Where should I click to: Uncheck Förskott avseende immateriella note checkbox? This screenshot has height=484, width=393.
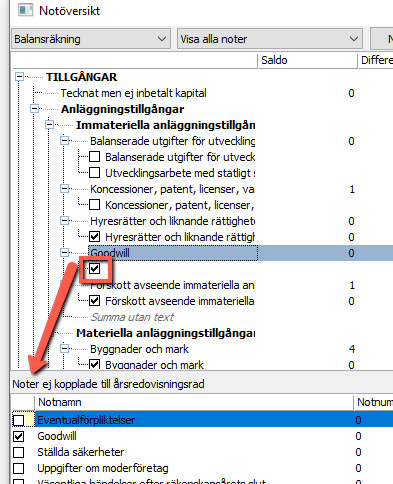click(95, 301)
